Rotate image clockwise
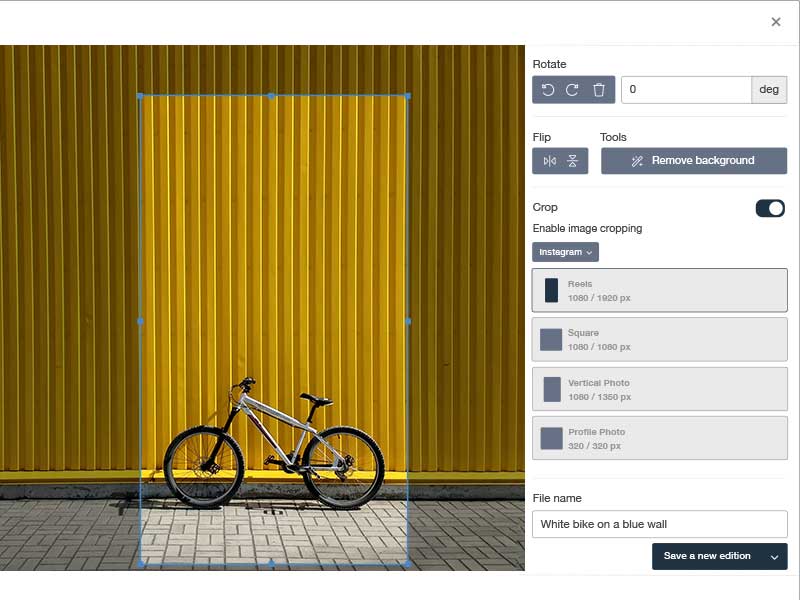 [573, 90]
